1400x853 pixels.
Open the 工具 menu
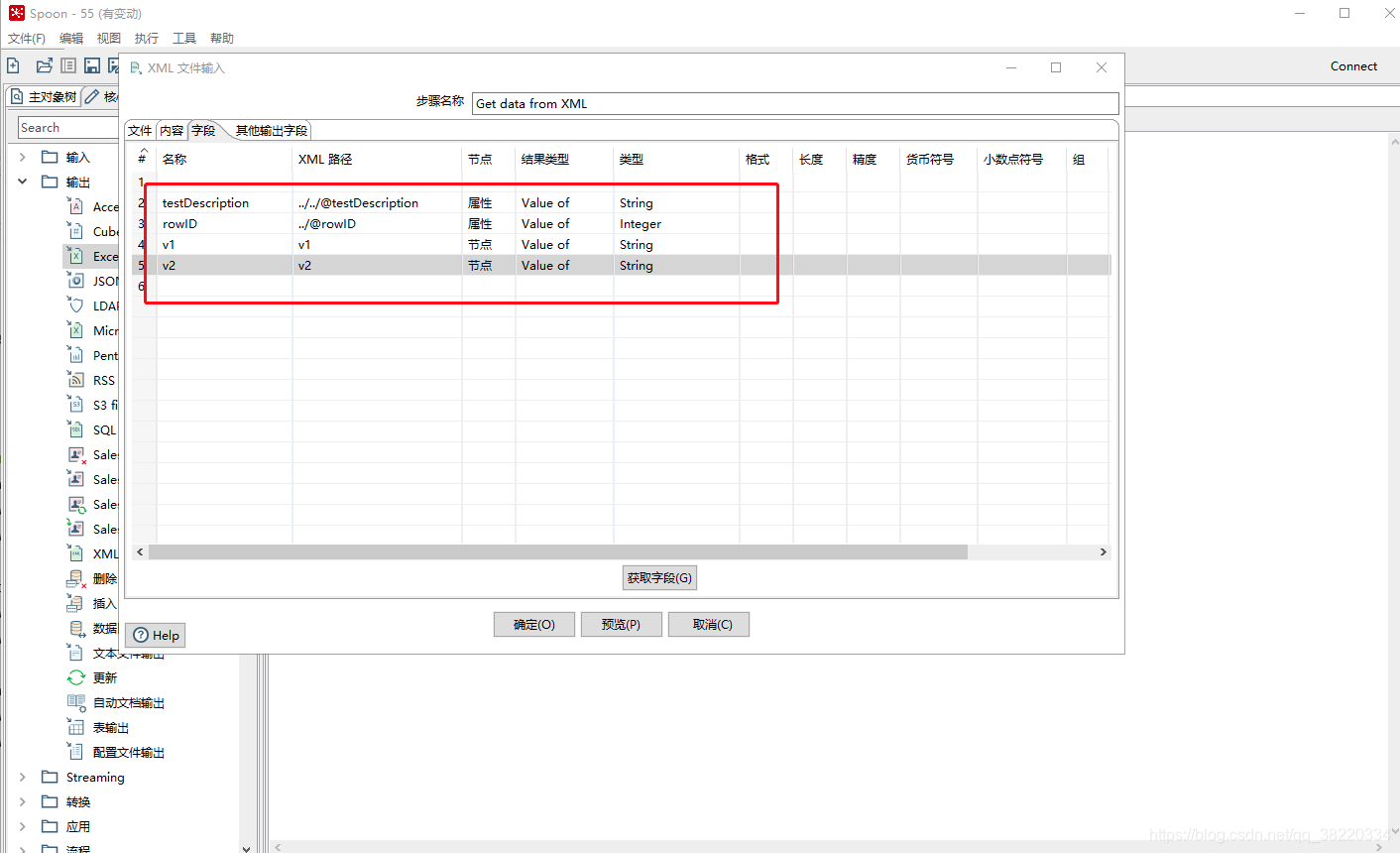(184, 38)
